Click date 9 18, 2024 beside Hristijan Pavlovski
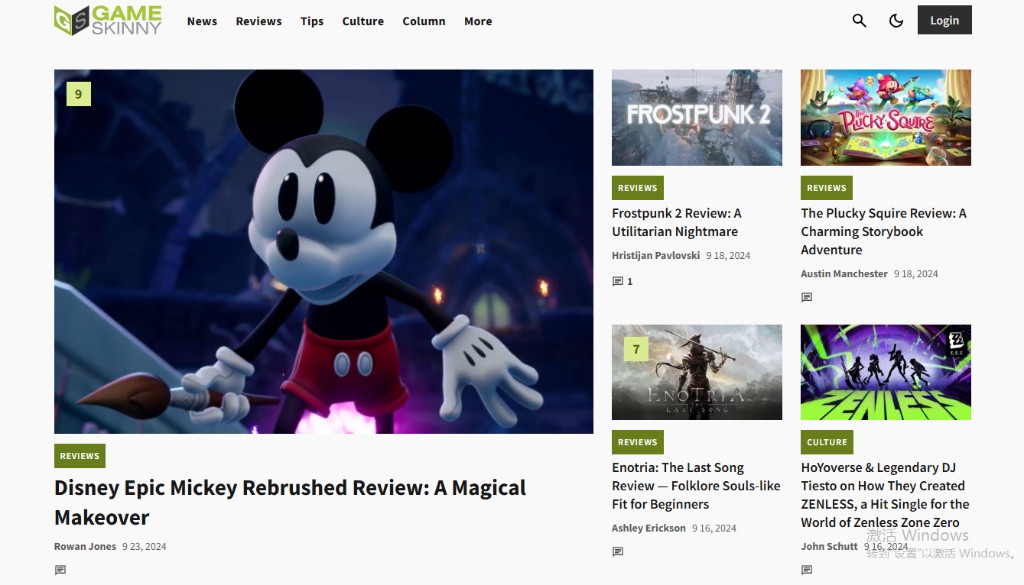 click(x=728, y=255)
